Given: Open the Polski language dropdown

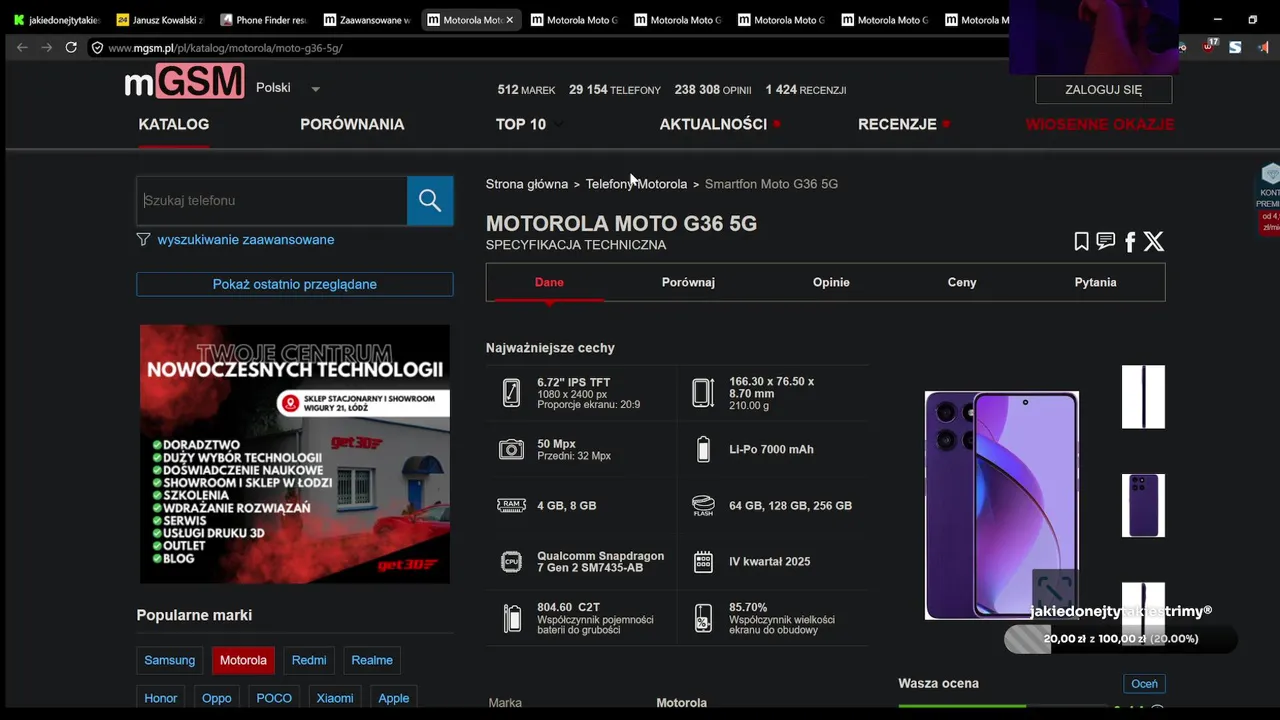Looking at the screenshot, I should (288, 88).
